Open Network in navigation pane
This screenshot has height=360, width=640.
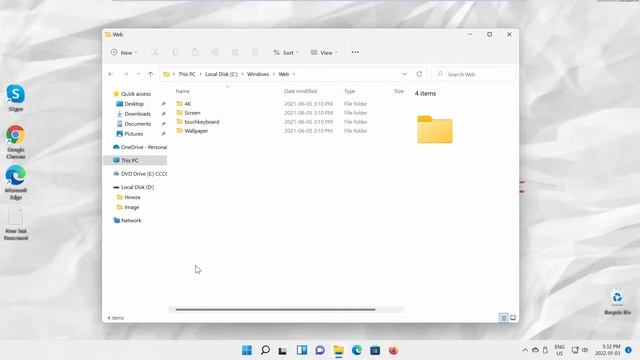127,220
